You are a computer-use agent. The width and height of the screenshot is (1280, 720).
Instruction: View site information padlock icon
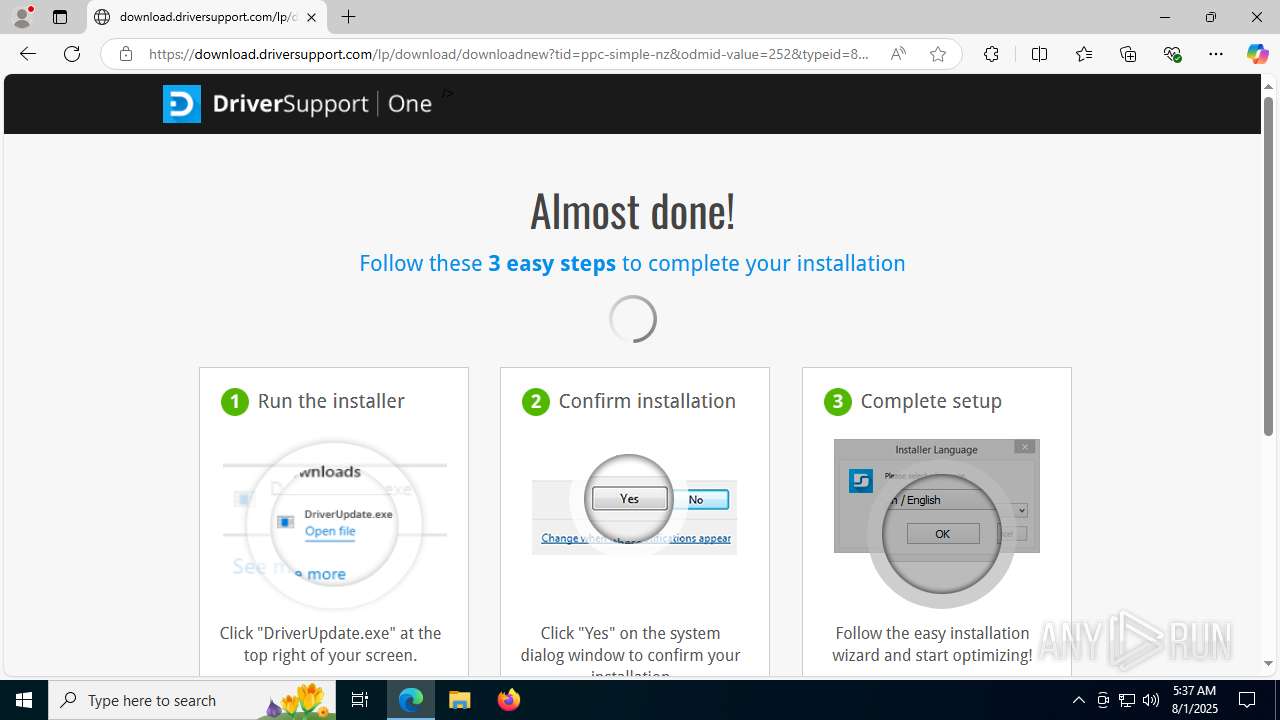pos(126,54)
